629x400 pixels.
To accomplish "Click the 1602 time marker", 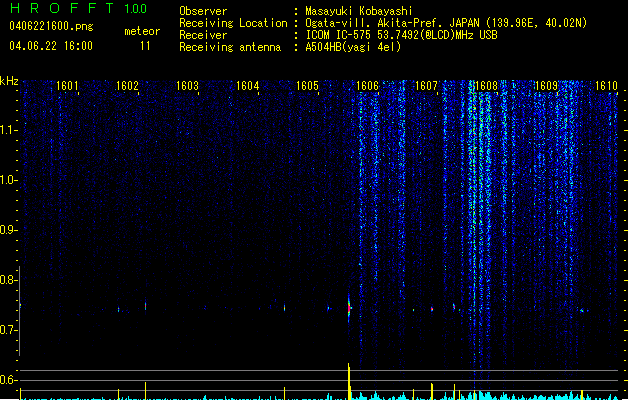I will pos(127,86).
